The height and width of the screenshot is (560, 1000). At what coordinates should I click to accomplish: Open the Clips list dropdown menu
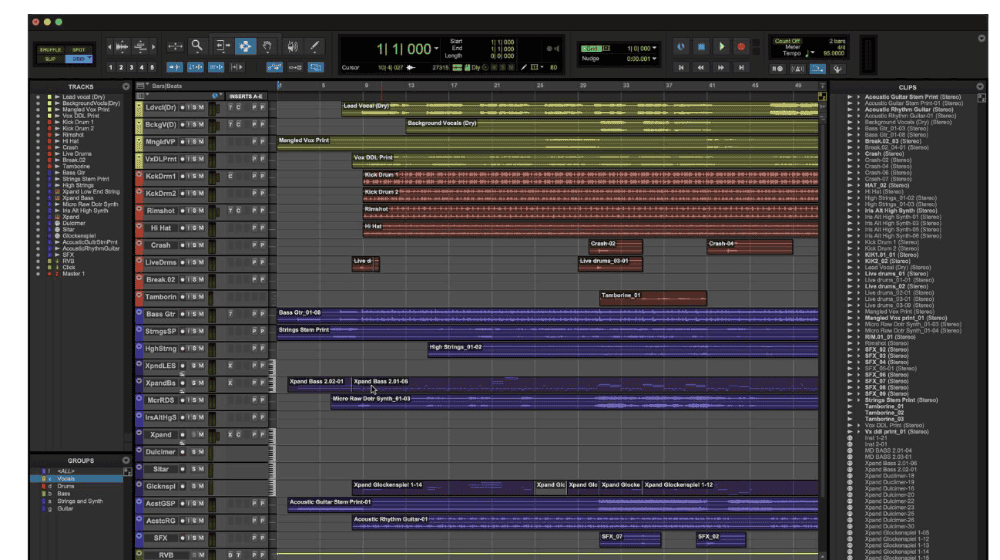pyautogui.click(x=982, y=86)
